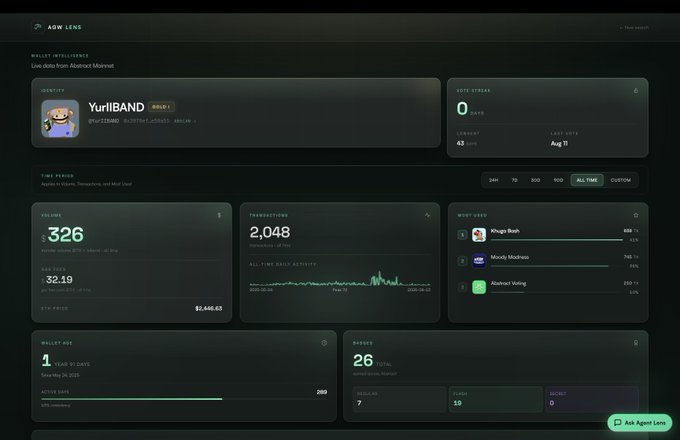Click the GOLD I tier badge
Viewport: 680px width, 440px height.
pos(161,107)
